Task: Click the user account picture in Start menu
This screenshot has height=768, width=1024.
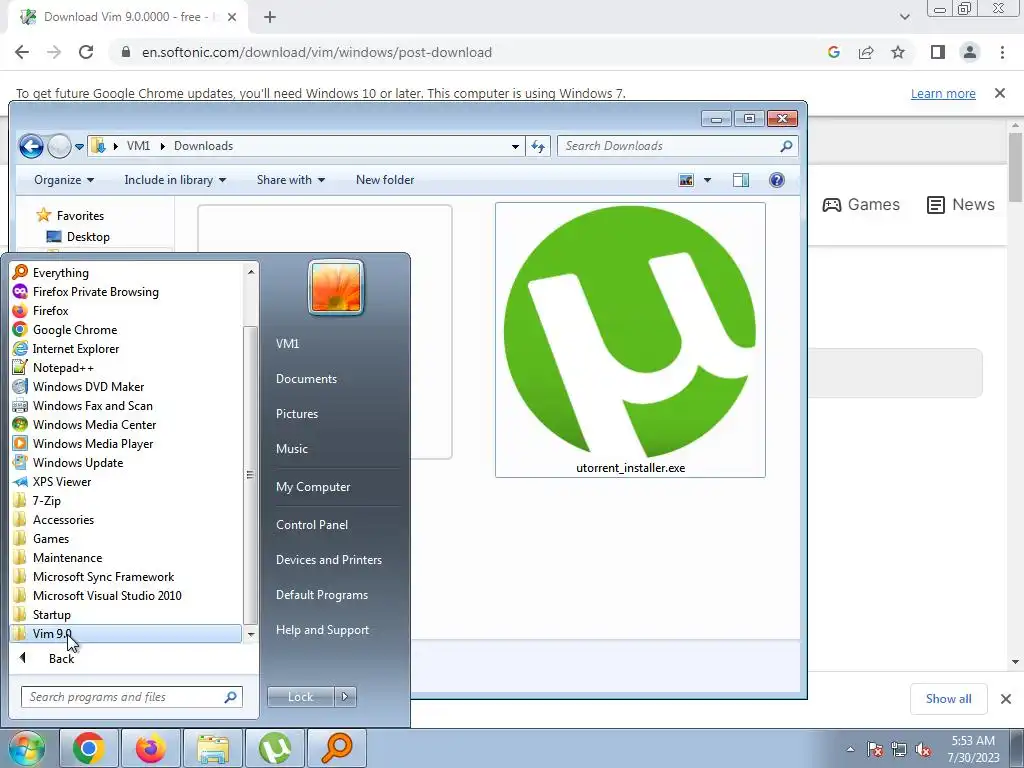Action: (336, 287)
